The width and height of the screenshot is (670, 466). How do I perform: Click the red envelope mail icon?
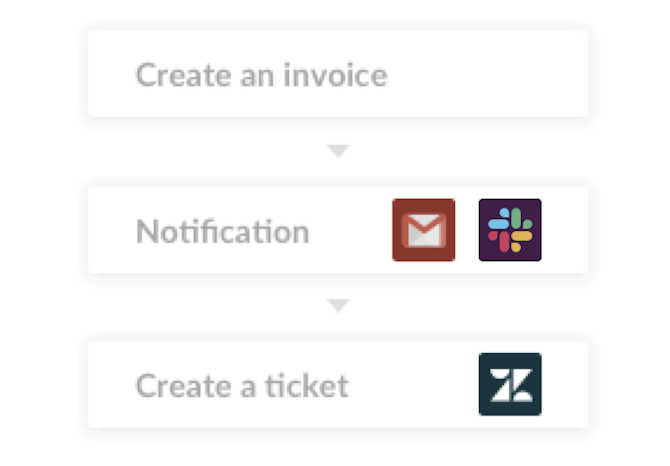tap(423, 230)
